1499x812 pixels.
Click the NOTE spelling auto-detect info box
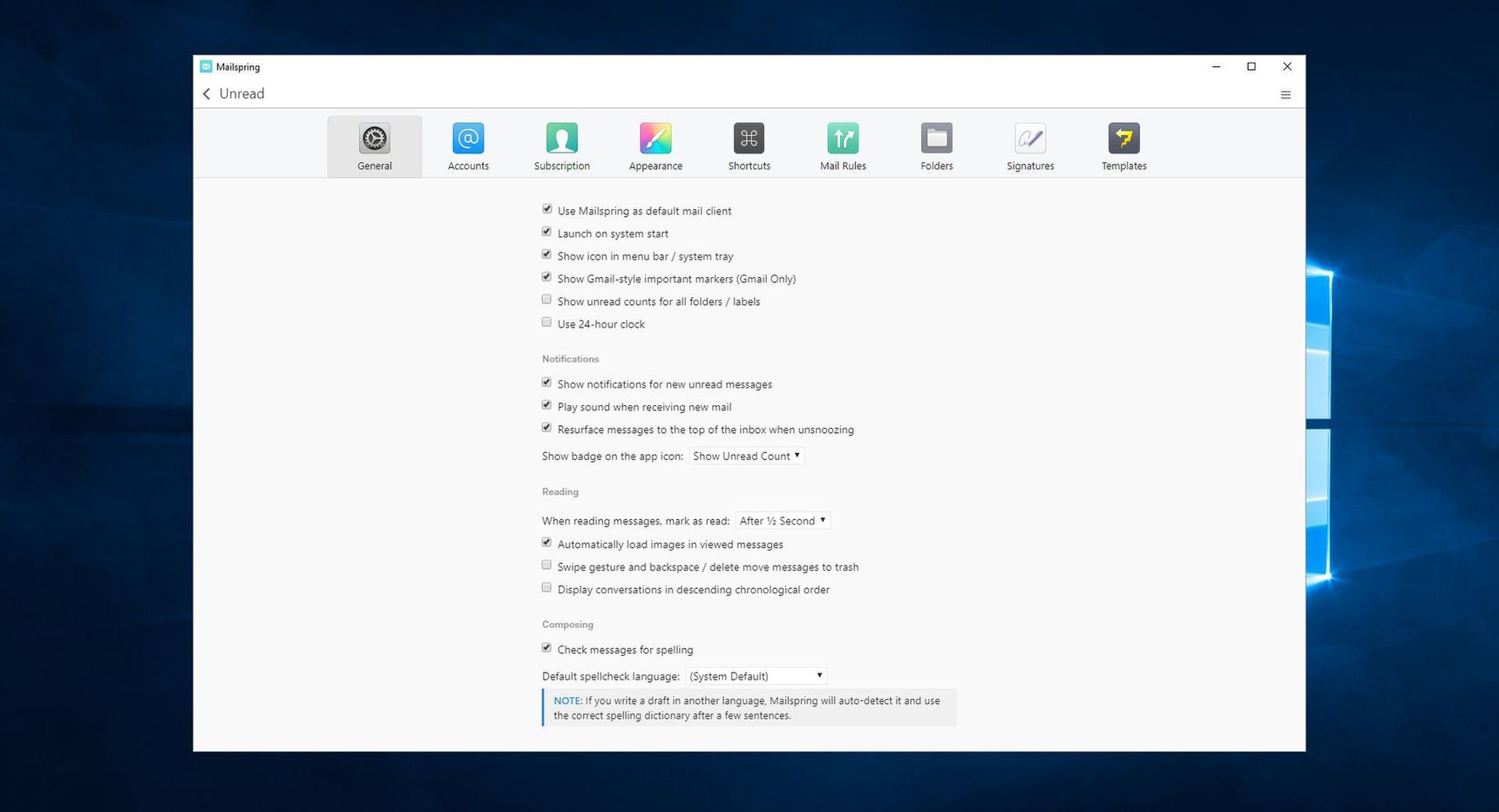coord(749,707)
